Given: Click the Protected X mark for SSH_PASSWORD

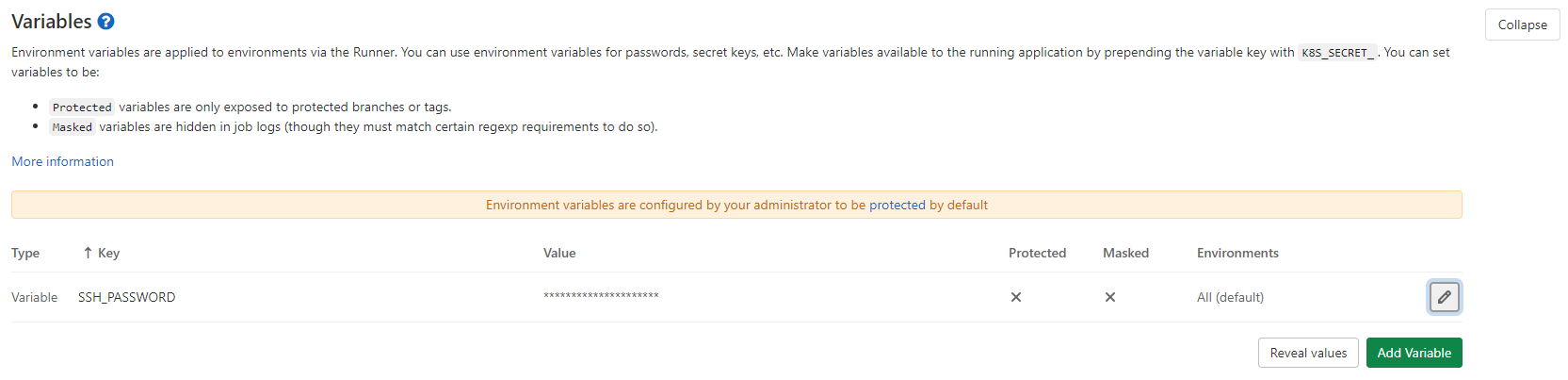Looking at the screenshot, I should tap(1016, 297).
